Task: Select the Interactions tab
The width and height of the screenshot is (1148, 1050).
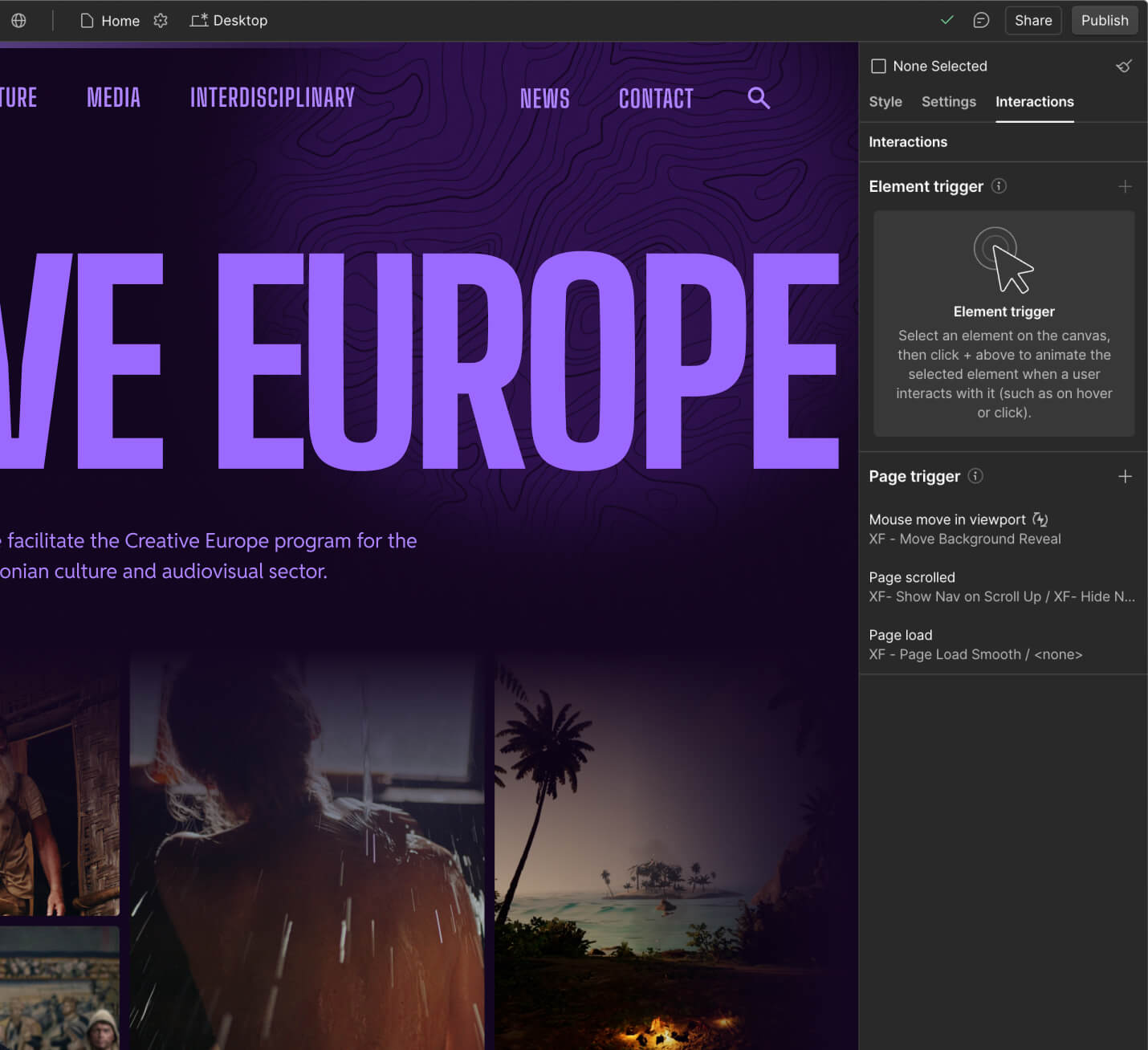Action: point(1035,101)
